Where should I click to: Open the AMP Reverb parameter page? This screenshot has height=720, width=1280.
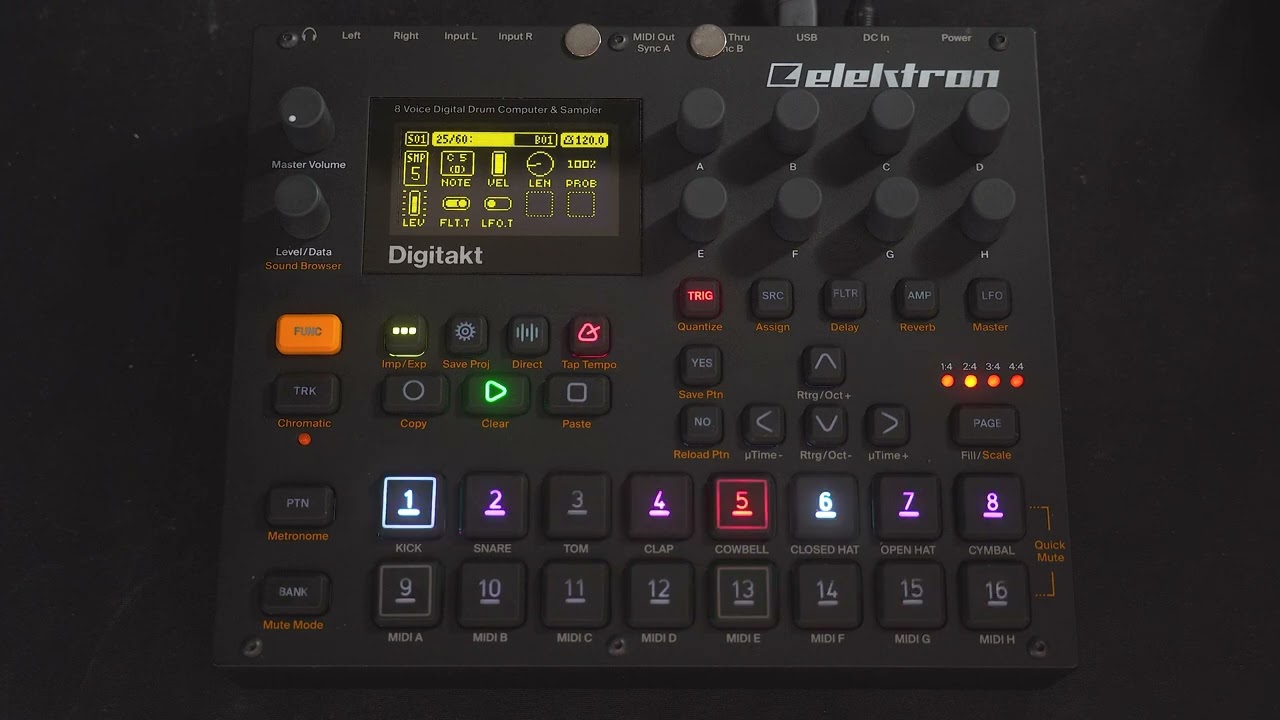coord(919,296)
